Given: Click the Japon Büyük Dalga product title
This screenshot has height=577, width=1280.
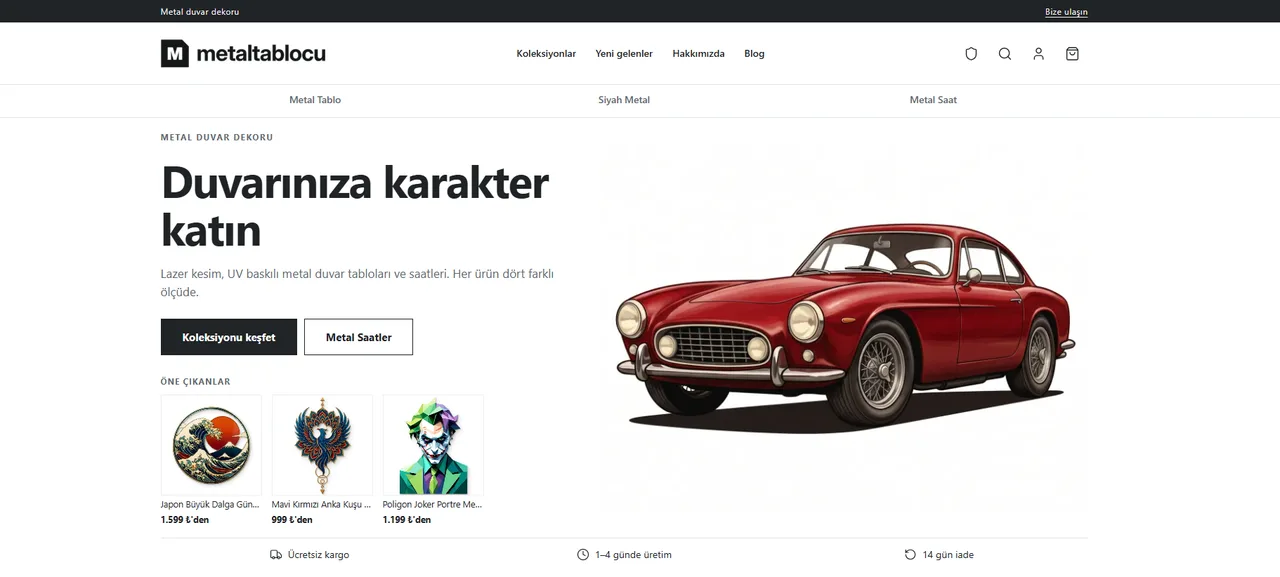Looking at the screenshot, I should pos(210,505).
